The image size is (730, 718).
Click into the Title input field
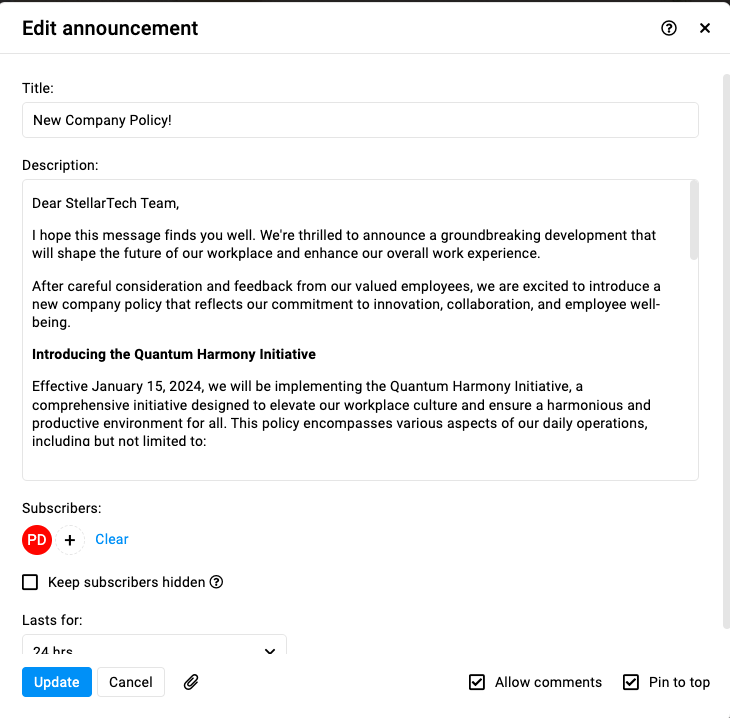point(360,120)
